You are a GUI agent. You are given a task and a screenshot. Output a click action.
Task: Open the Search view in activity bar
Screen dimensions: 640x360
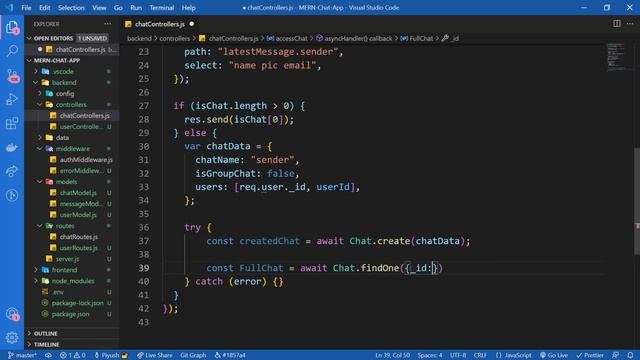(x=12, y=51)
